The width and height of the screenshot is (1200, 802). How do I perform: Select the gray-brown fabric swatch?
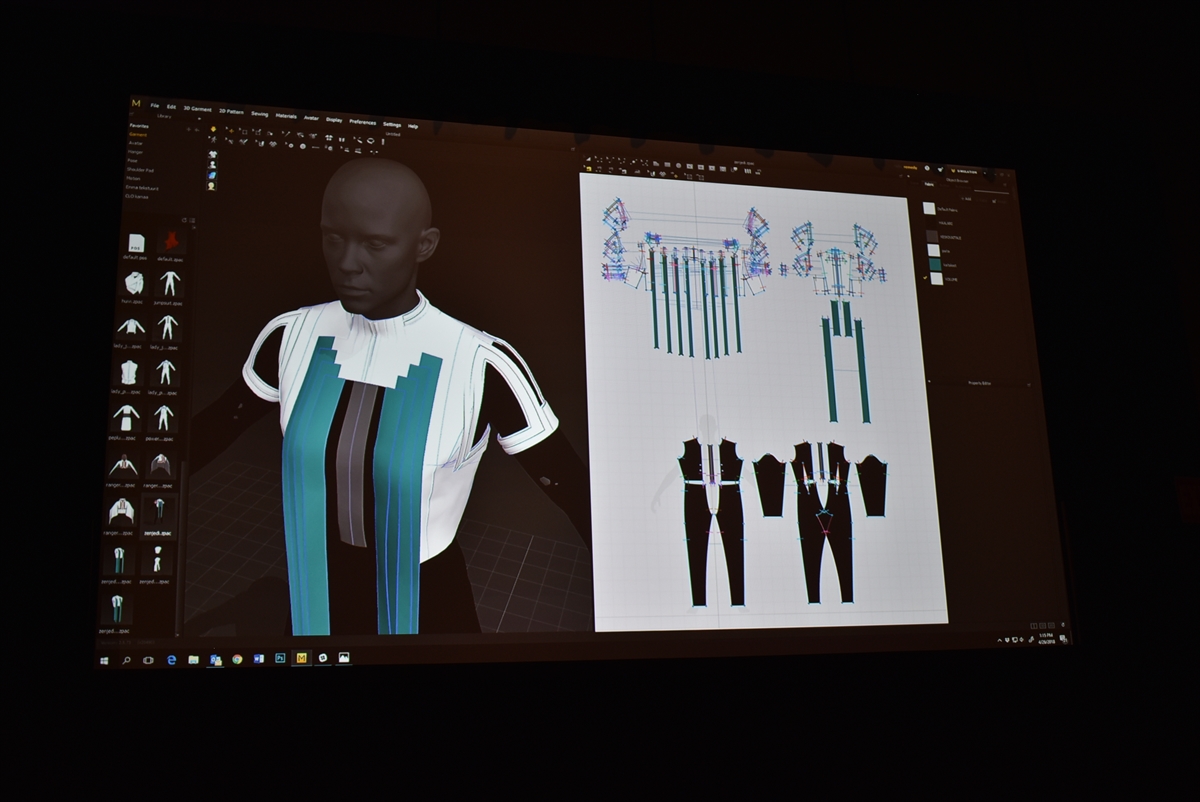pos(932,236)
